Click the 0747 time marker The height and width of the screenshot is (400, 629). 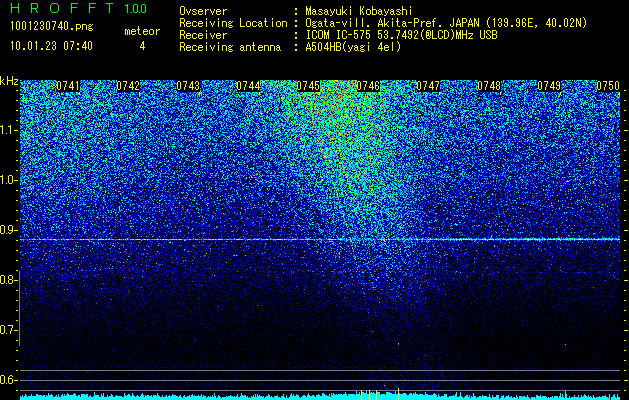click(428, 86)
